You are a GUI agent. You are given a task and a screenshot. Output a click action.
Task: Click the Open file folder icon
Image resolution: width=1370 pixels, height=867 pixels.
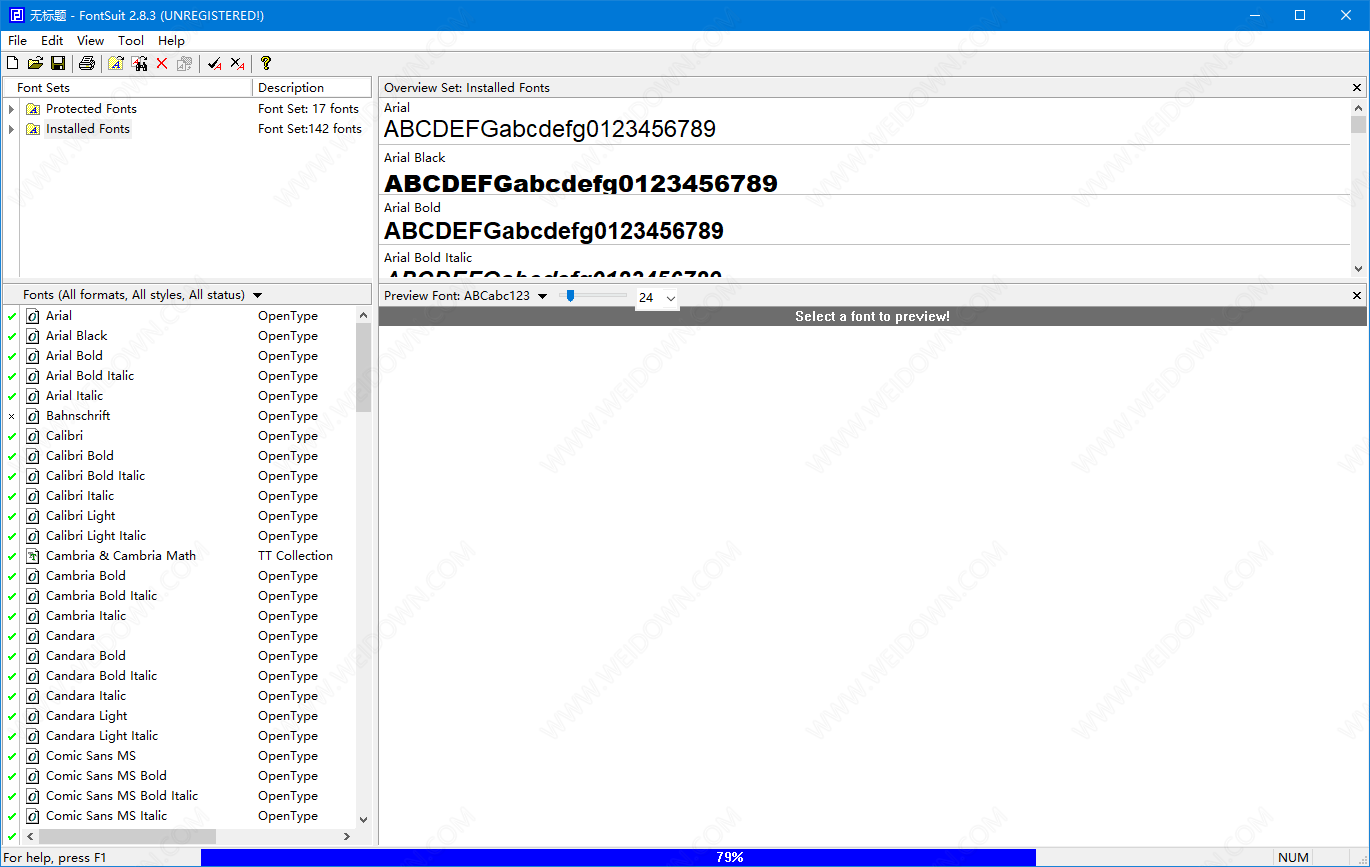point(35,64)
